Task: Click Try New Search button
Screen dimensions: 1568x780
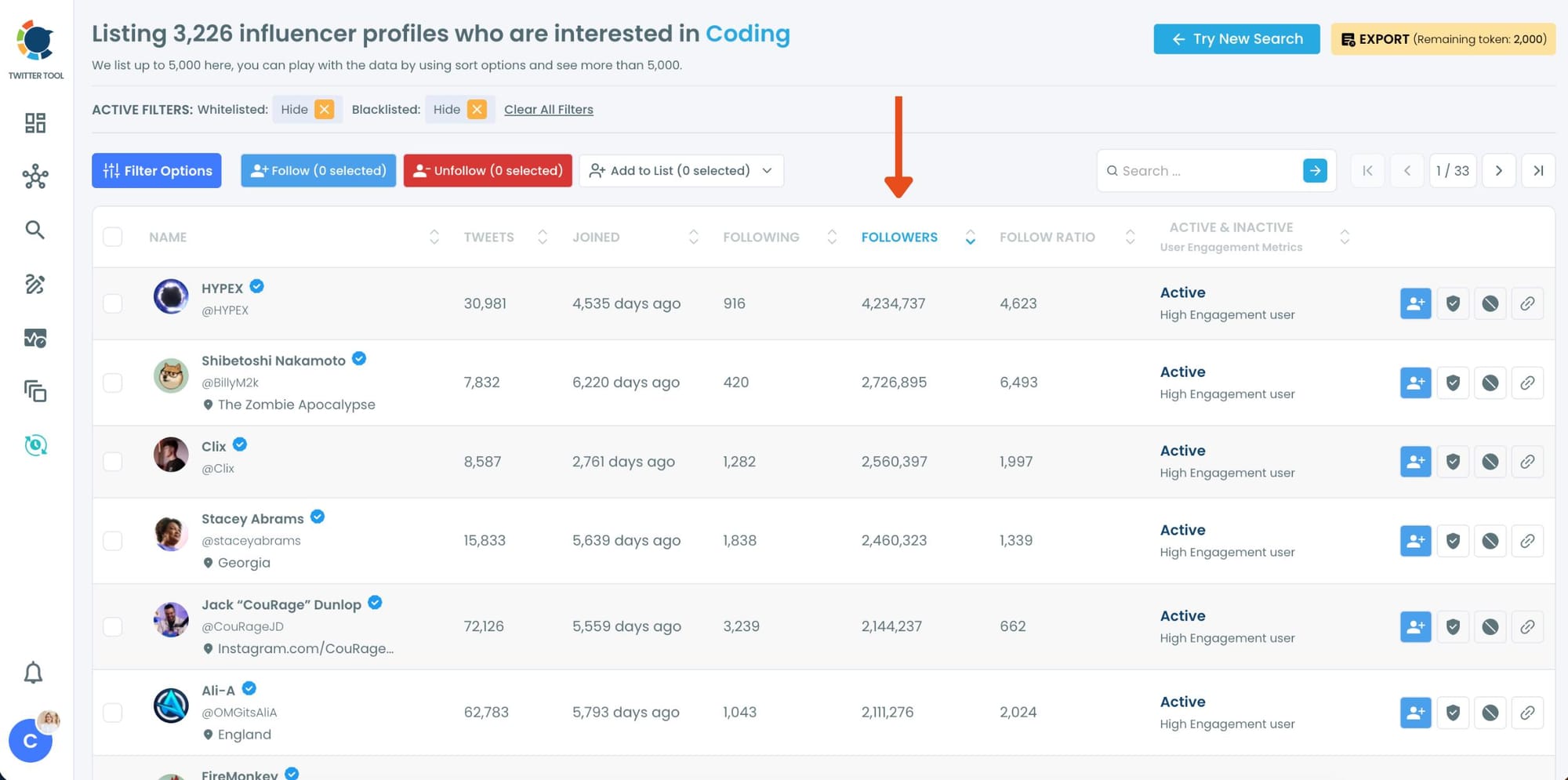Action: tap(1236, 38)
